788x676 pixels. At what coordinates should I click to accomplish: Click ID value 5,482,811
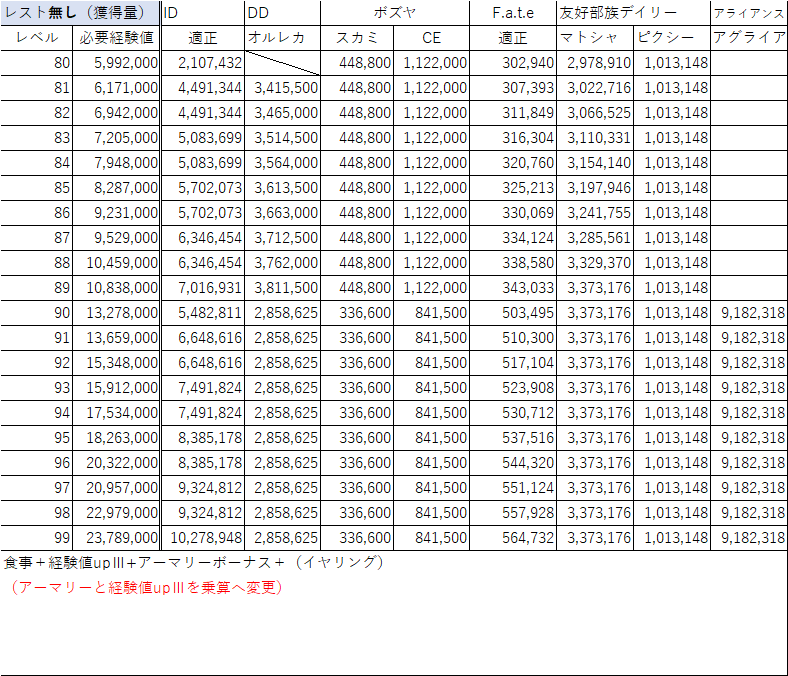[x=203, y=313]
